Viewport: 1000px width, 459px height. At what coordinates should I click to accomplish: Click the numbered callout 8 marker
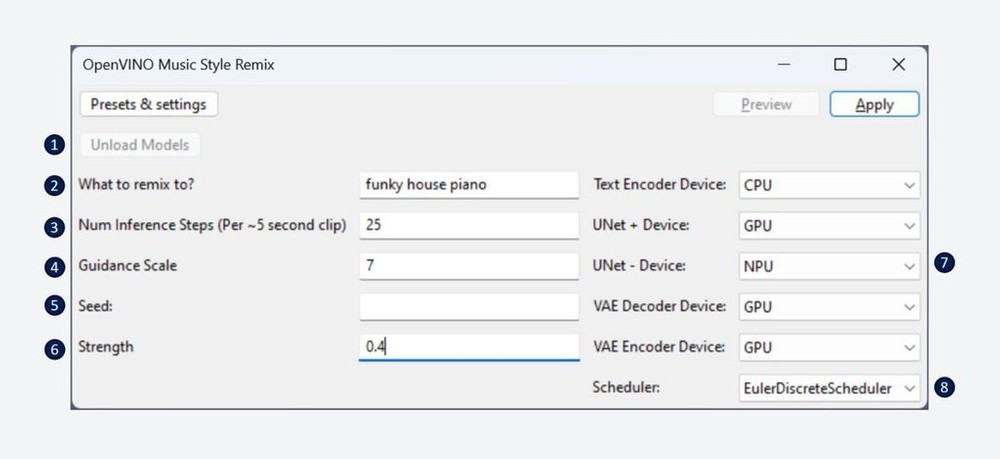tap(944, 387)
